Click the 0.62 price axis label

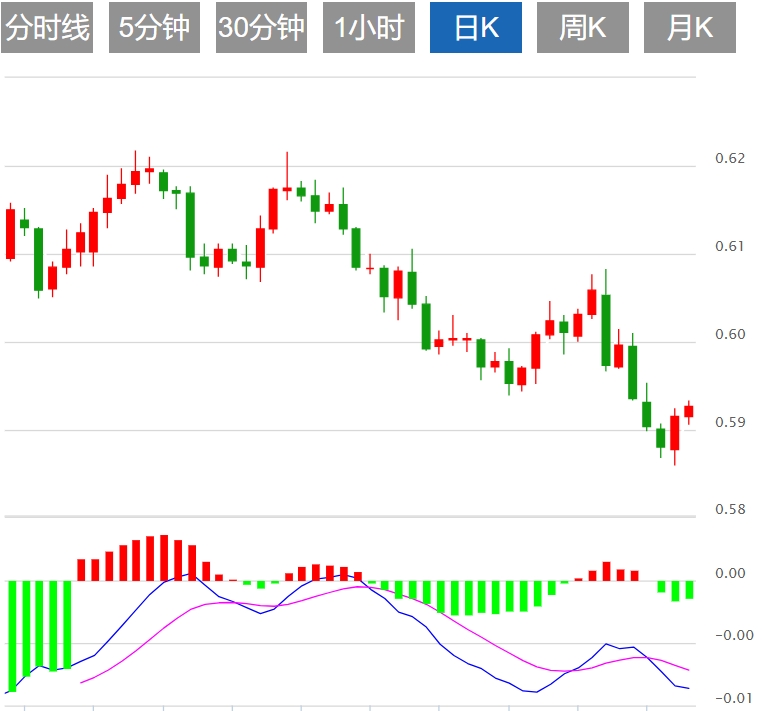(731, 158)
